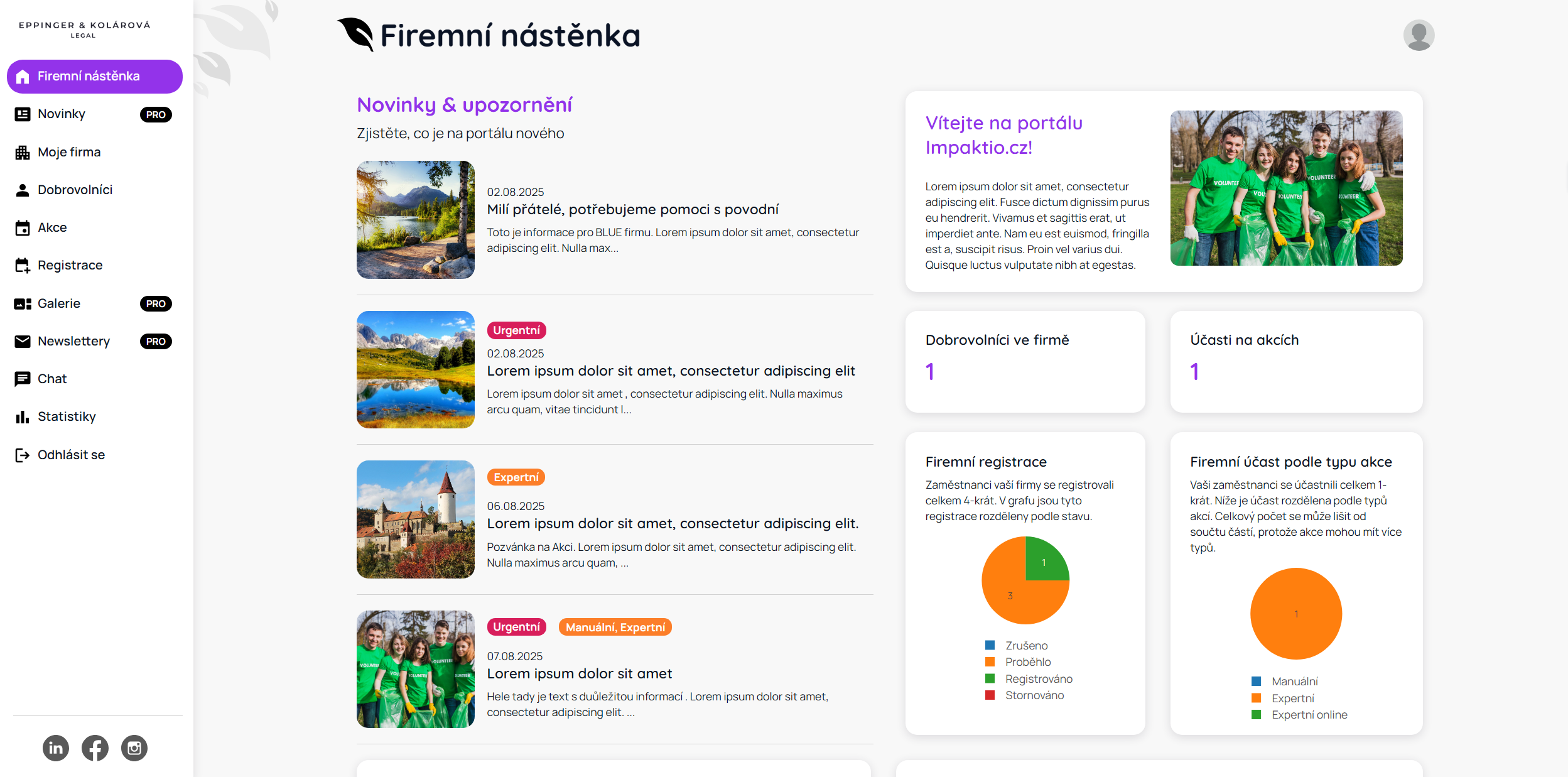The image size is (1568, 777).
Task: Open Instagram social icon in sidebar footer
Action: coord(134,747)
